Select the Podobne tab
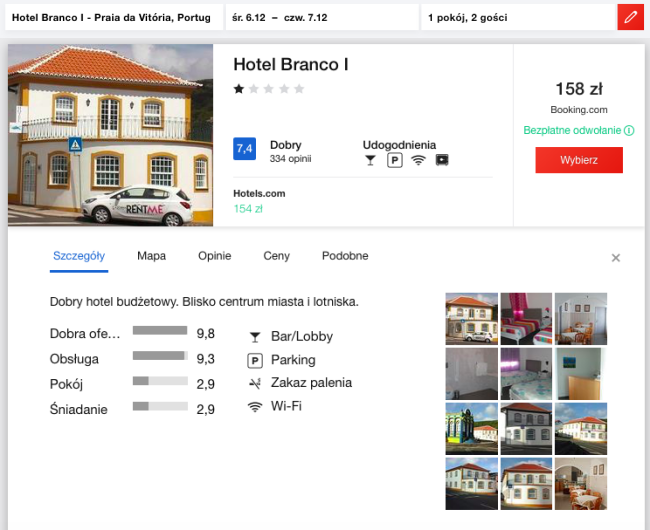 [x=344, y=256]
